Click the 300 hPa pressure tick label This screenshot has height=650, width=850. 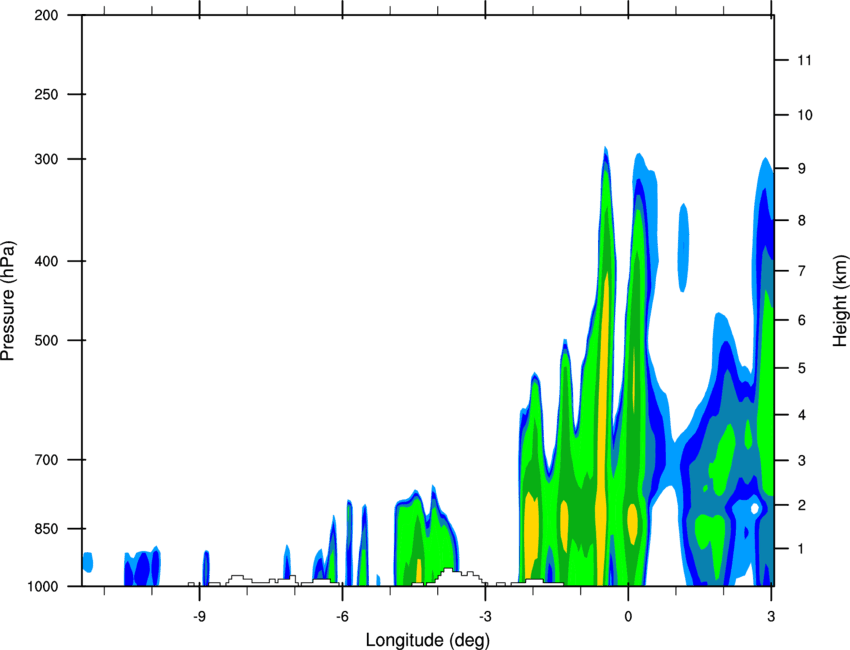[46, 159]
